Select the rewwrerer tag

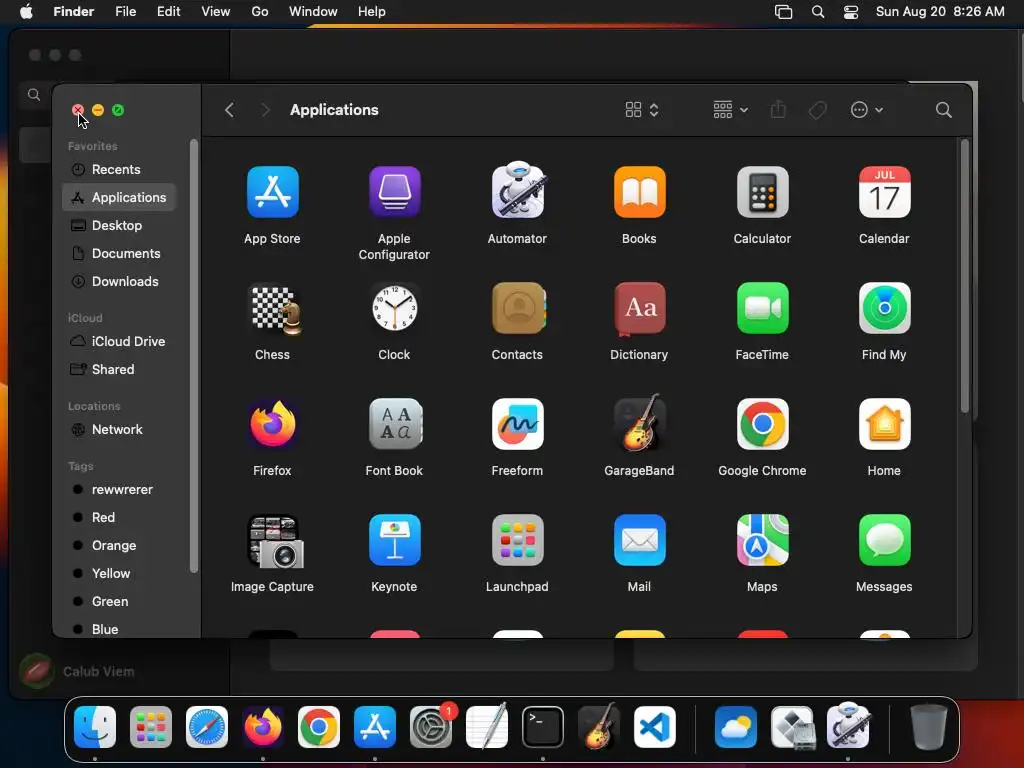(x=119, y=490)
